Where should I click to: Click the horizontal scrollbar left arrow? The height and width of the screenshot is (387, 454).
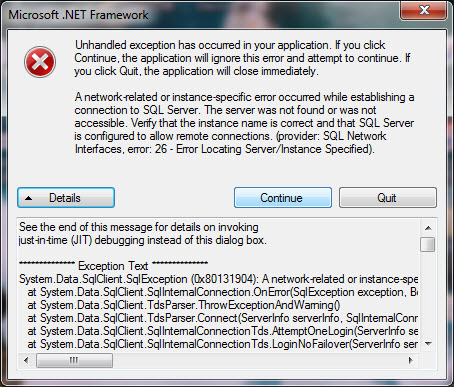26,360
